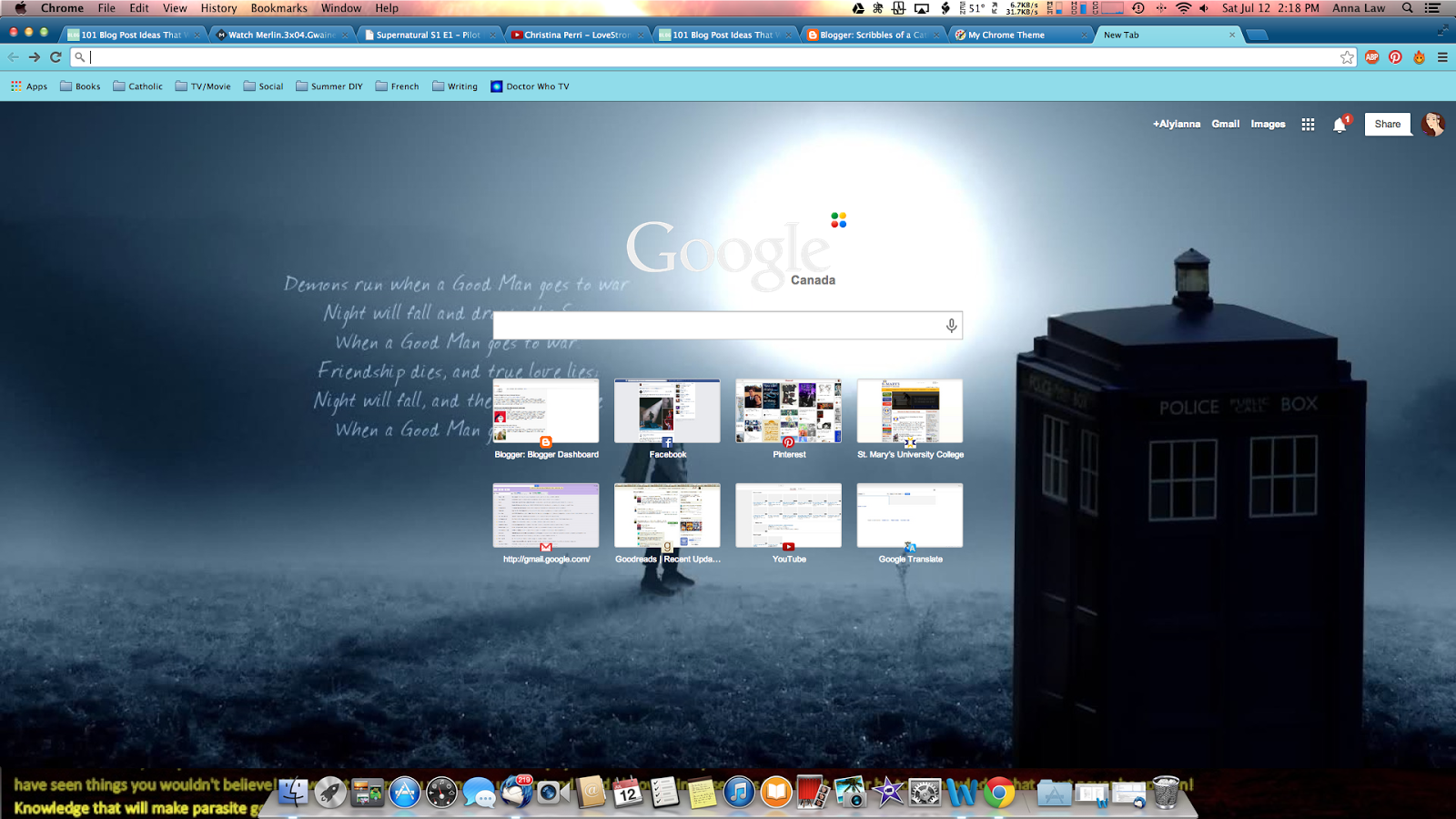Open the Chrome application menu

62,8
